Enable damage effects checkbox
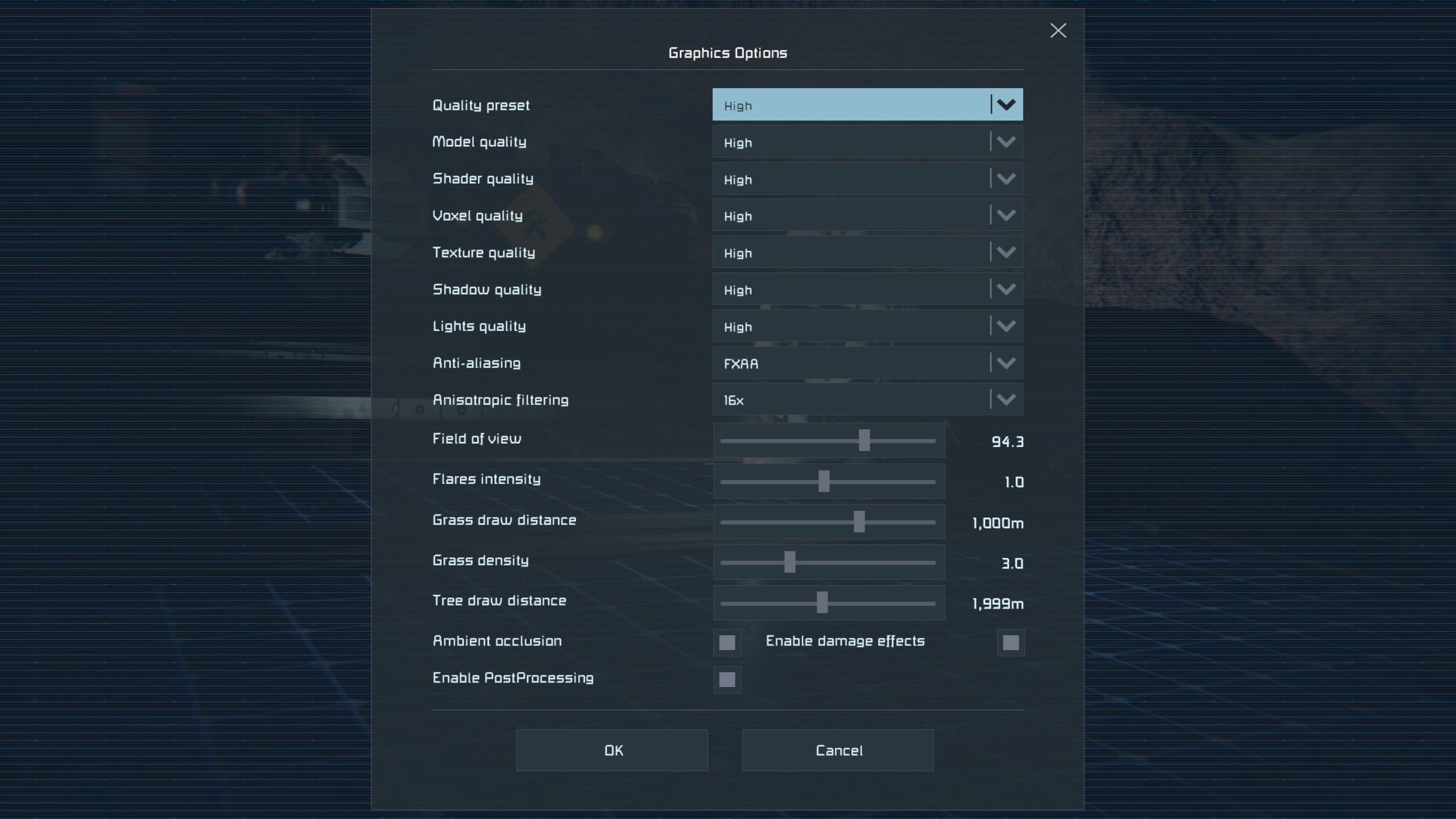The width and height of the screenshot is (1456, 819). pyautogui.click(x=1011, y=643)
